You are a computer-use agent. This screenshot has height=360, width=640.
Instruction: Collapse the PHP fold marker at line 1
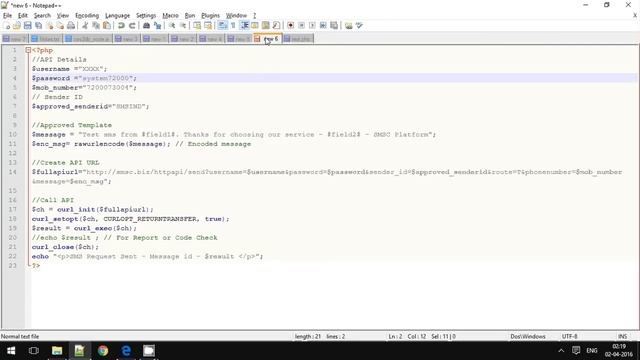[28, 50]
